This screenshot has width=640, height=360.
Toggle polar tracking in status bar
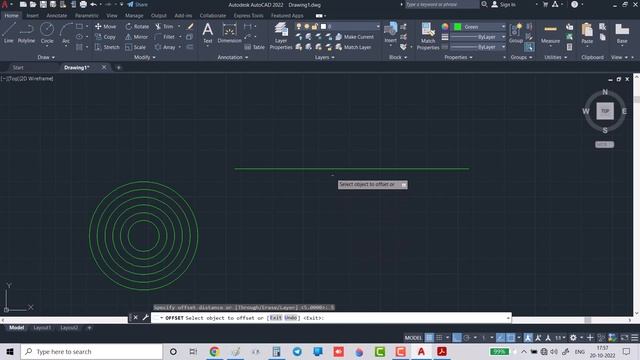[x=467, y=338]
